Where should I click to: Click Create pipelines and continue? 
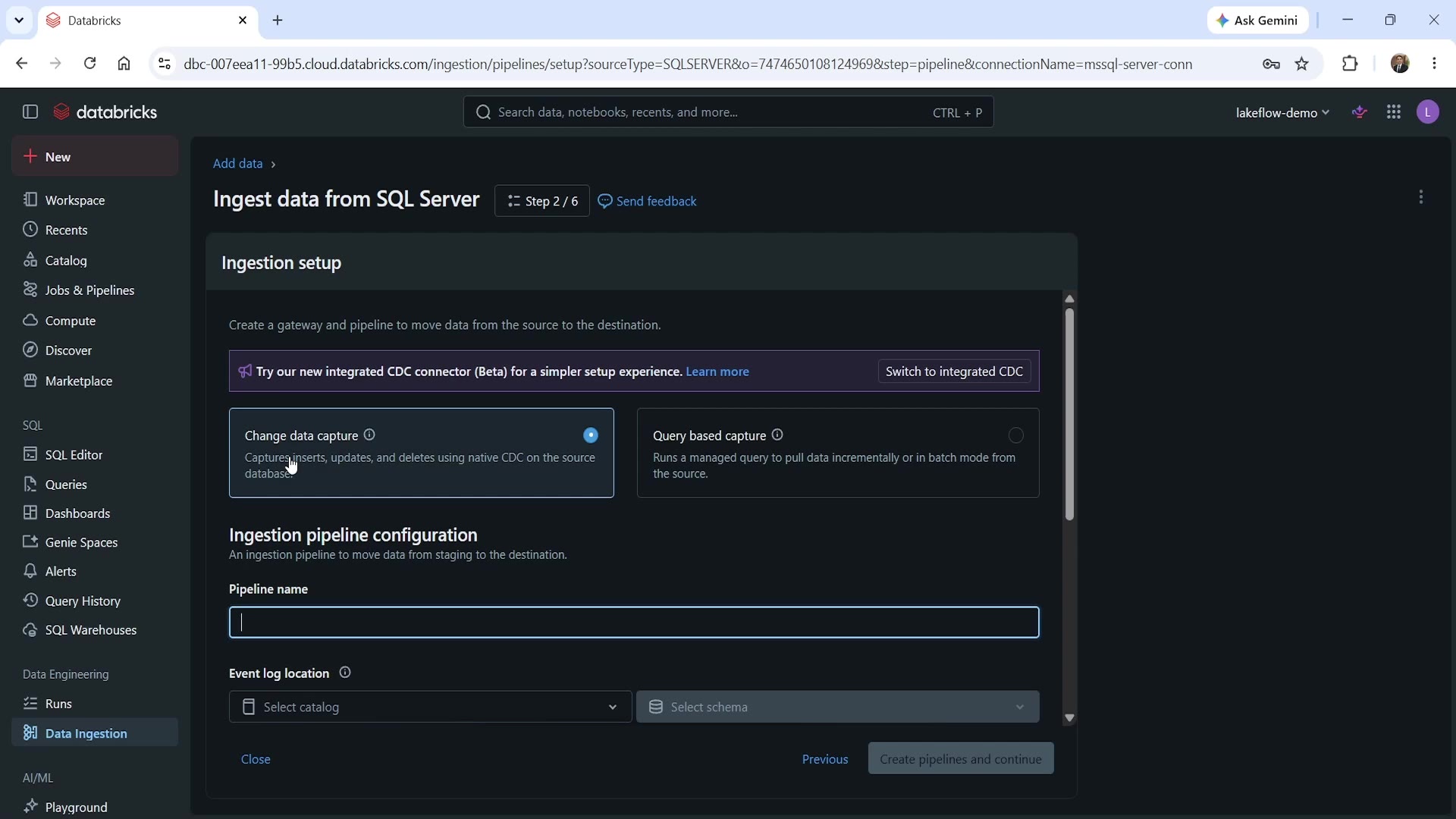[x=961, y=758]
